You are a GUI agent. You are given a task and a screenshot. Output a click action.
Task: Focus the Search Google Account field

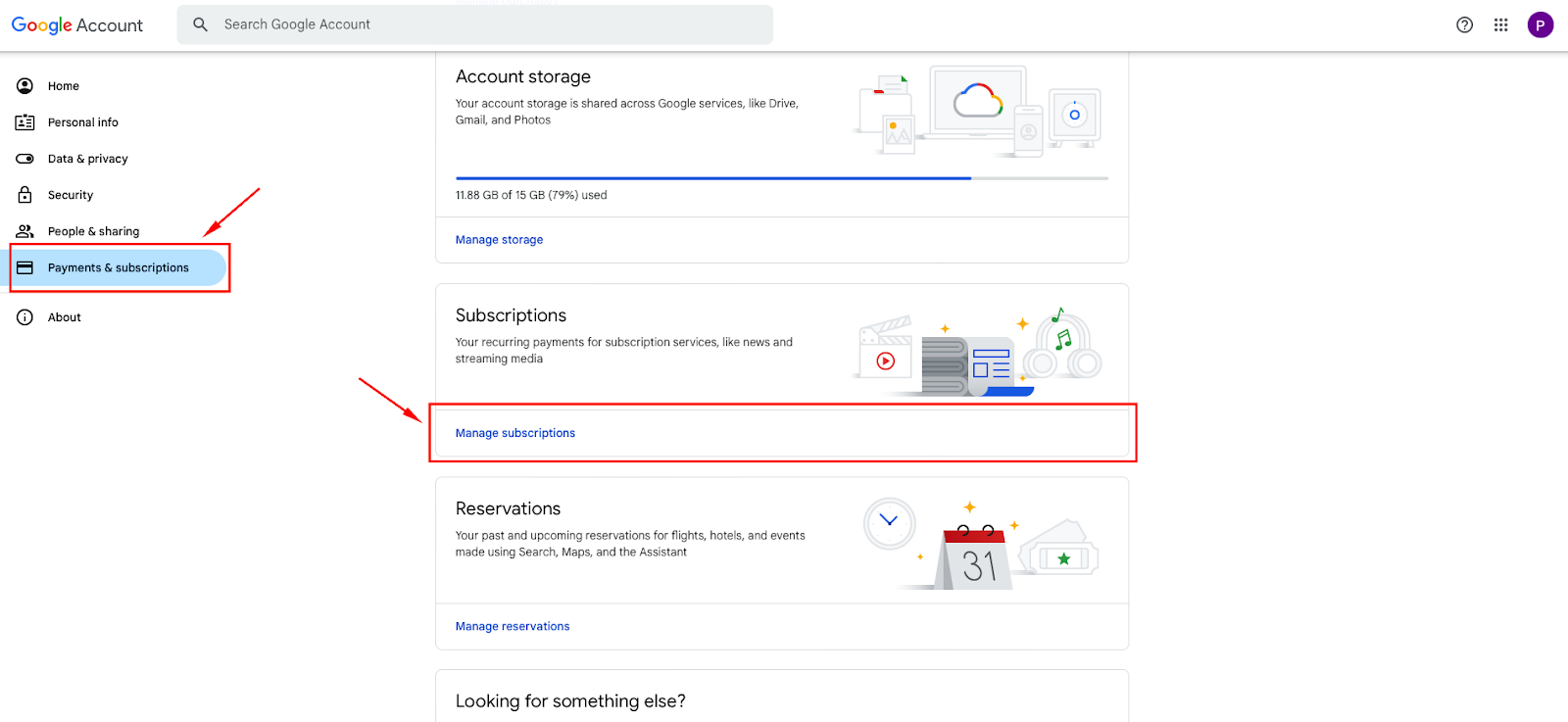pos(475,24)
